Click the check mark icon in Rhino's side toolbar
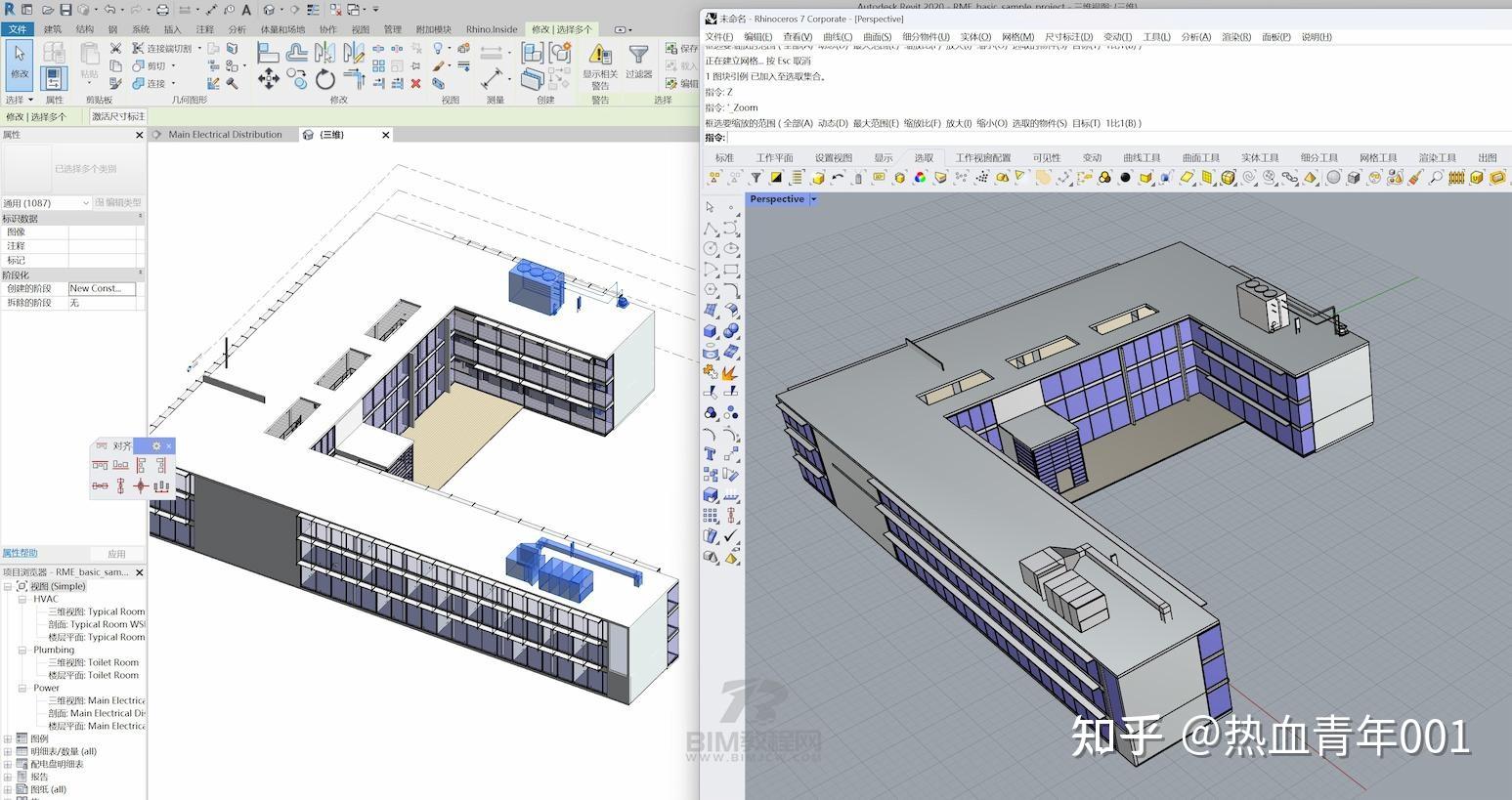The width and height of the screenshot is (1512, 800). coord(731,536)
